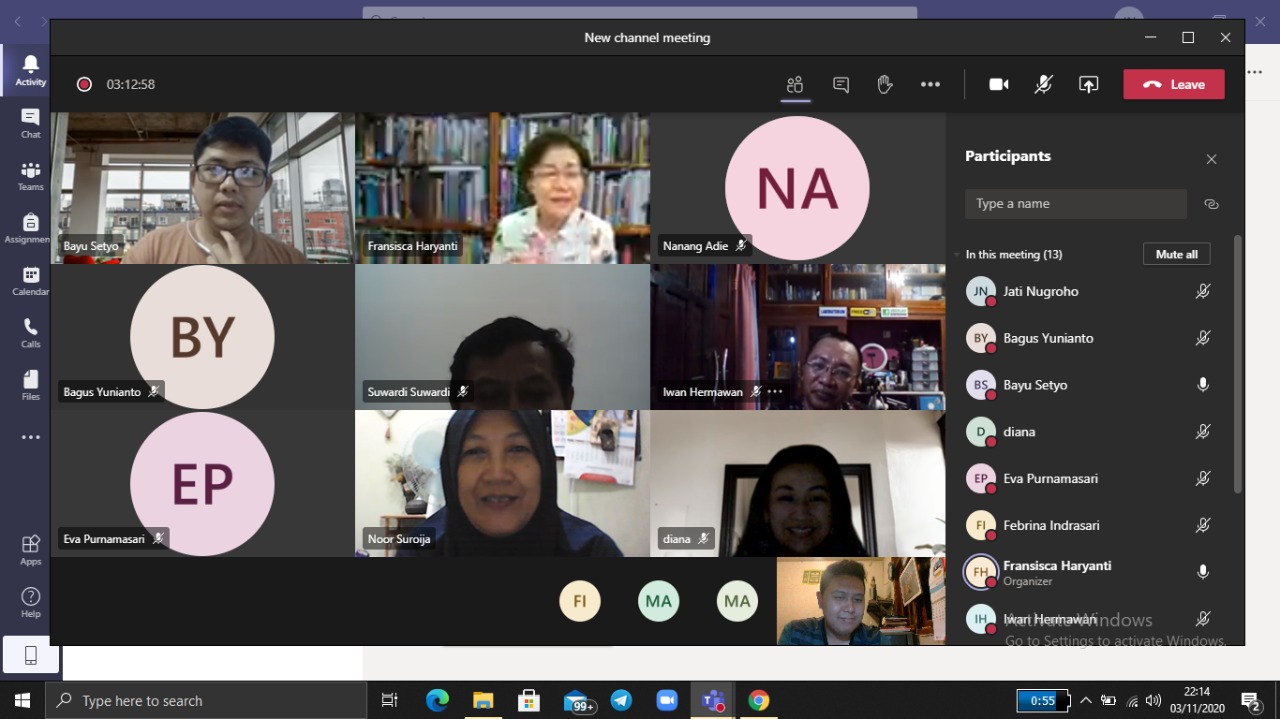Open More actions menu in meeting toolbar
This screenshot has height=719, width=1280.
tap(930, 85)
